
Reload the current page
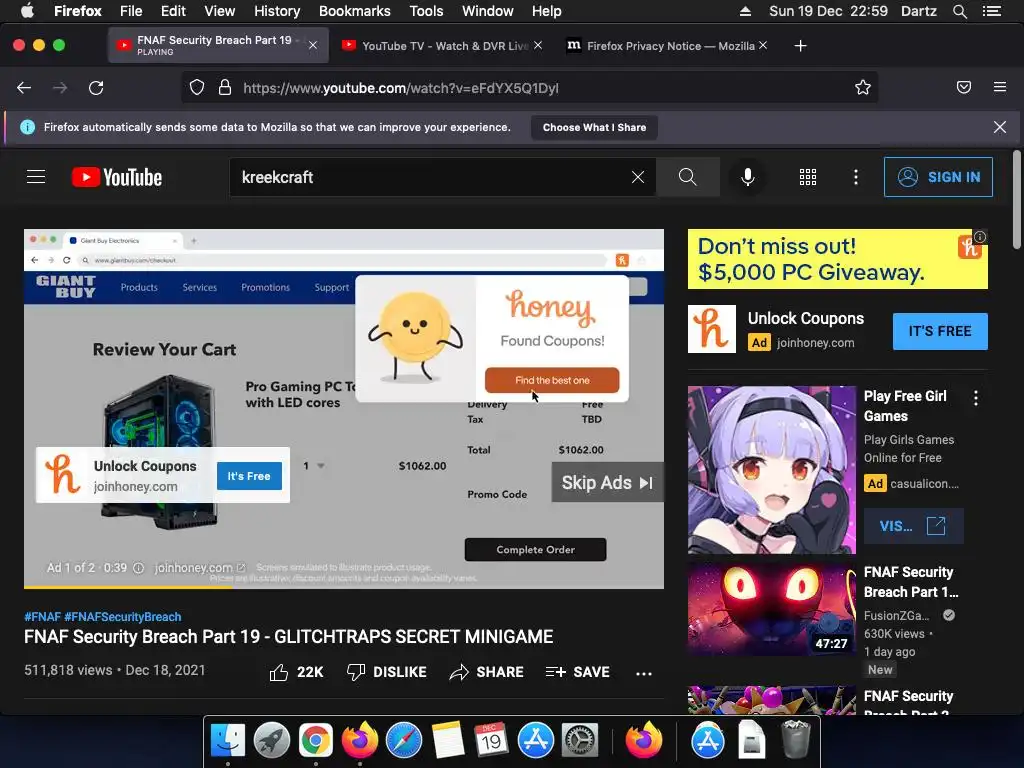[x=96, y=88]
